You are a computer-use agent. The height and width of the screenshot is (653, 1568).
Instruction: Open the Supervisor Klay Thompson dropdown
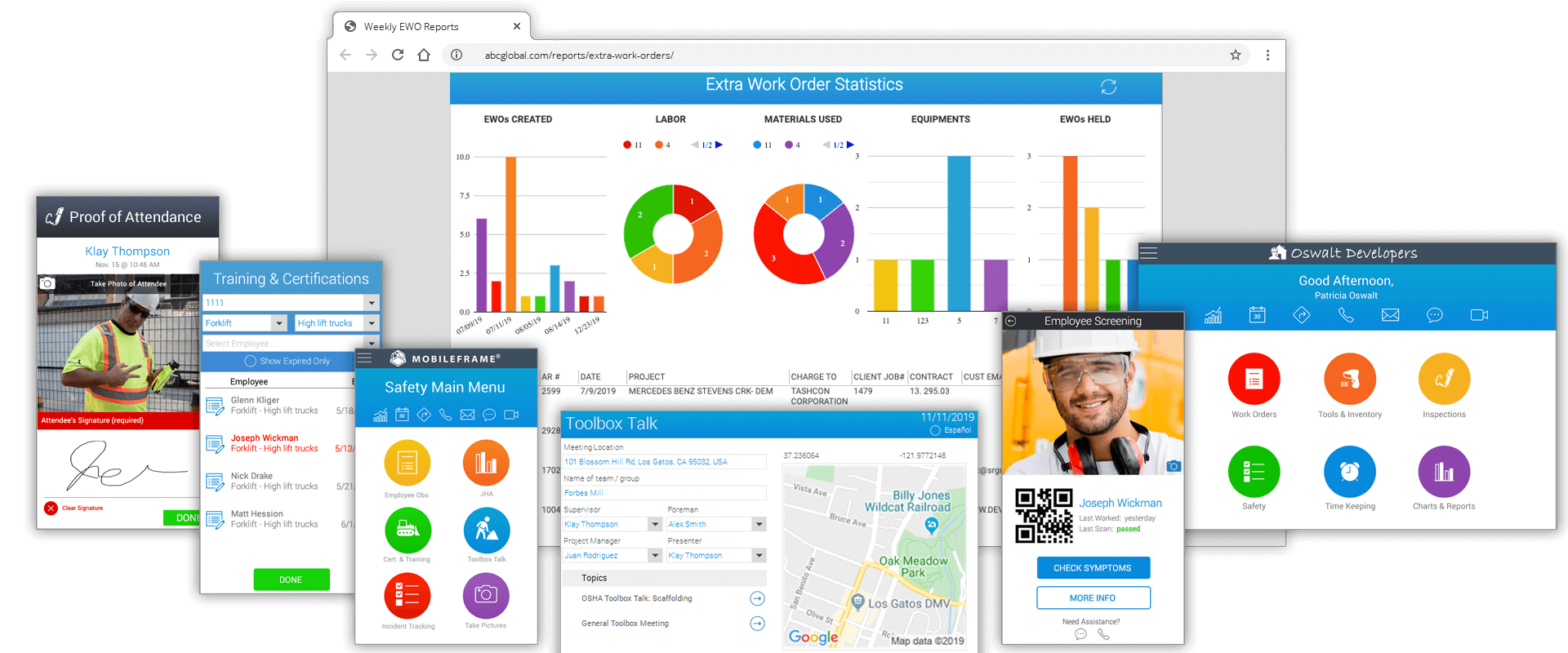click(x=655, y=524)
